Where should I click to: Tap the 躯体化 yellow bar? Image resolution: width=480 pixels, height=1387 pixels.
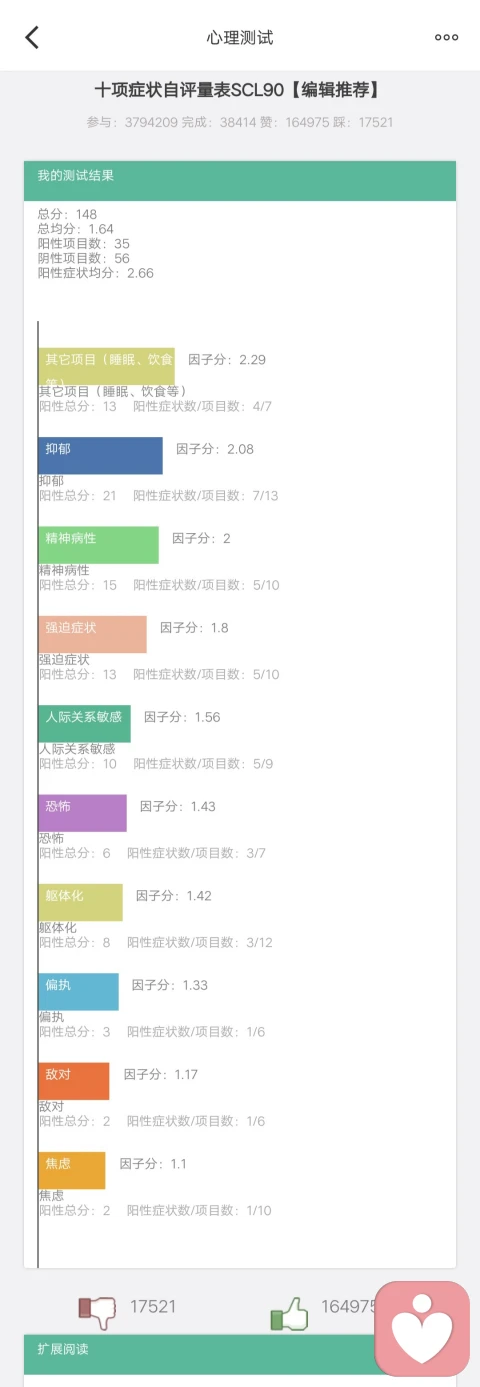pos(80,902)
